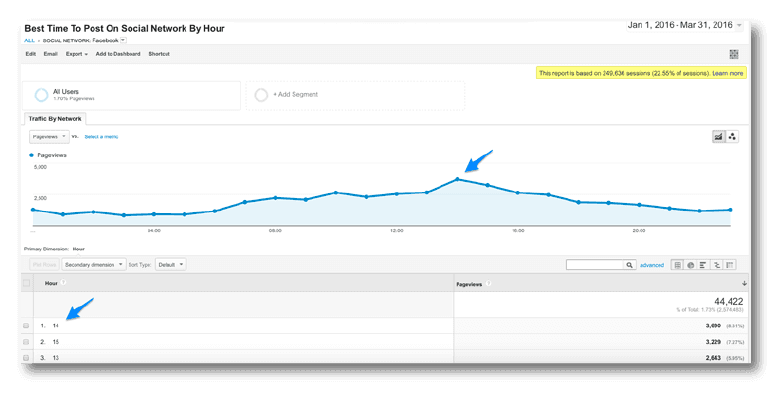Switch to comparison view icon
769x409 pixels.
pyautogui.click(x=717, y=265)
